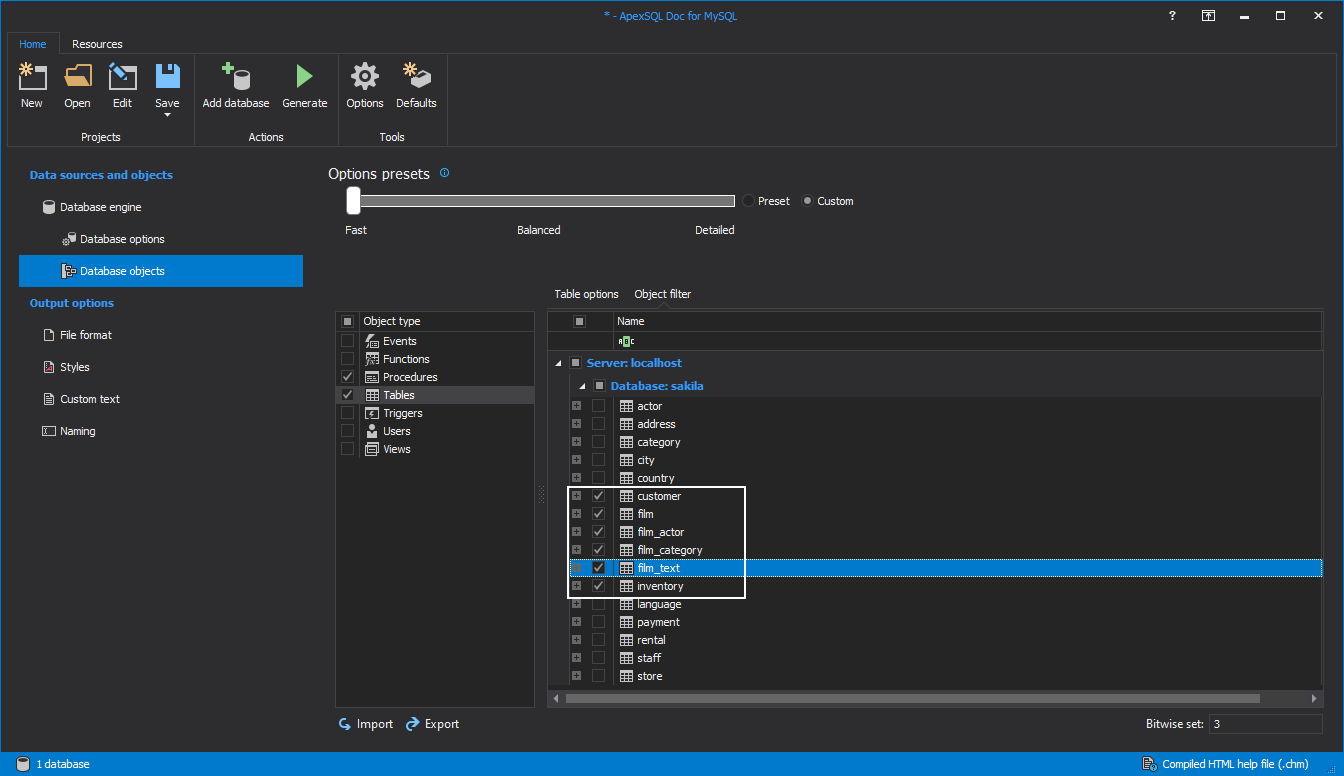This screenshot has height=776, width=1344.
Task: Expand the address table row
Action: [576, 424]
